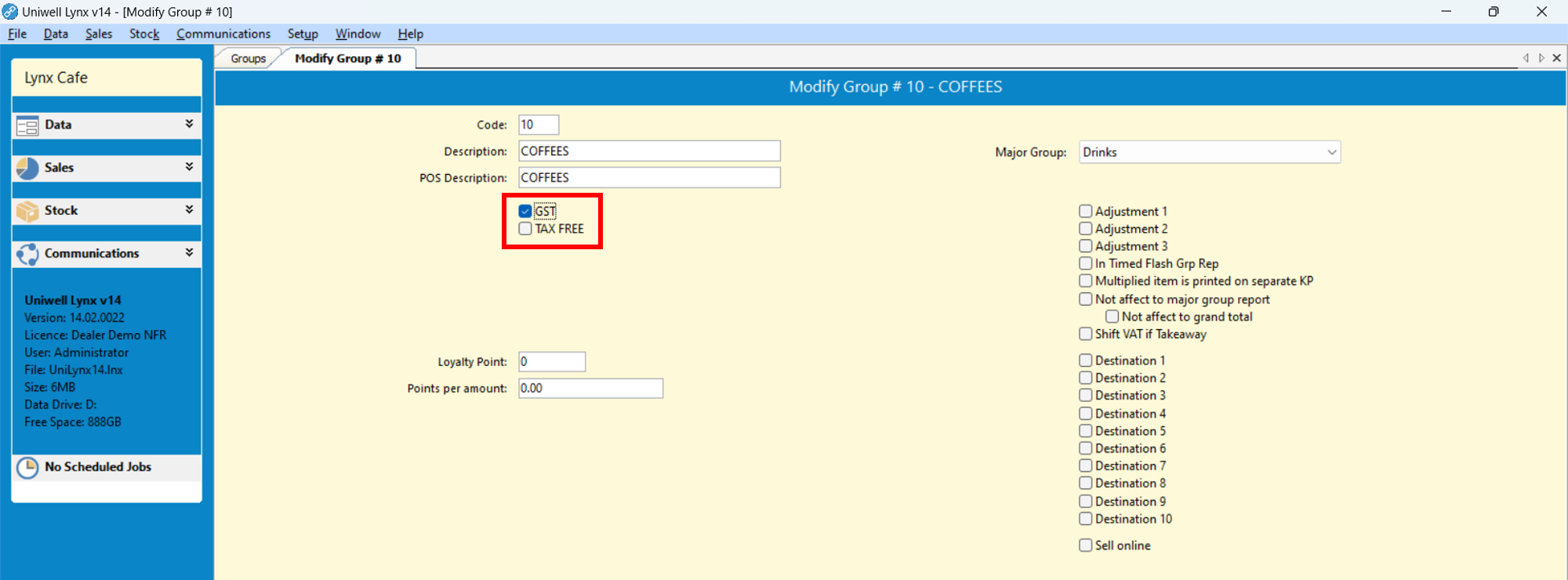Click the Communications icon in sidebar
This screenshot has height=580, width=1568.
27,254
